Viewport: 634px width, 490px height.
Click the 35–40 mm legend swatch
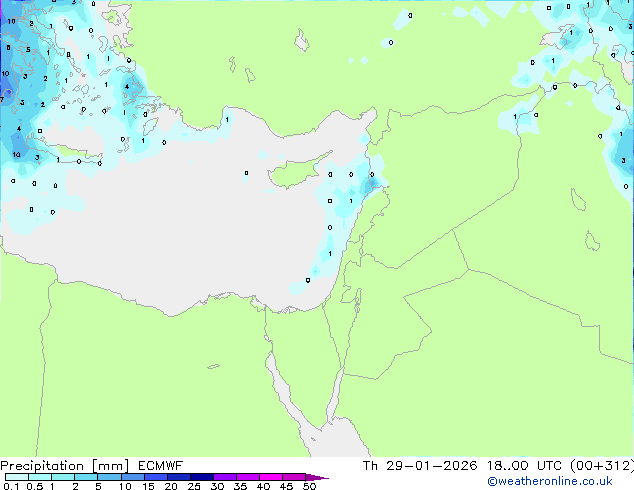point(248,477)
